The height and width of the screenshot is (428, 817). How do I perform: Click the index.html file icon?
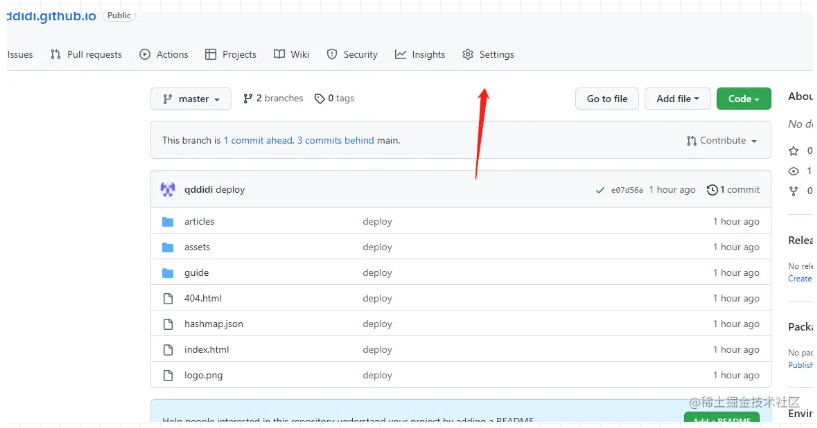click(168, 350)
